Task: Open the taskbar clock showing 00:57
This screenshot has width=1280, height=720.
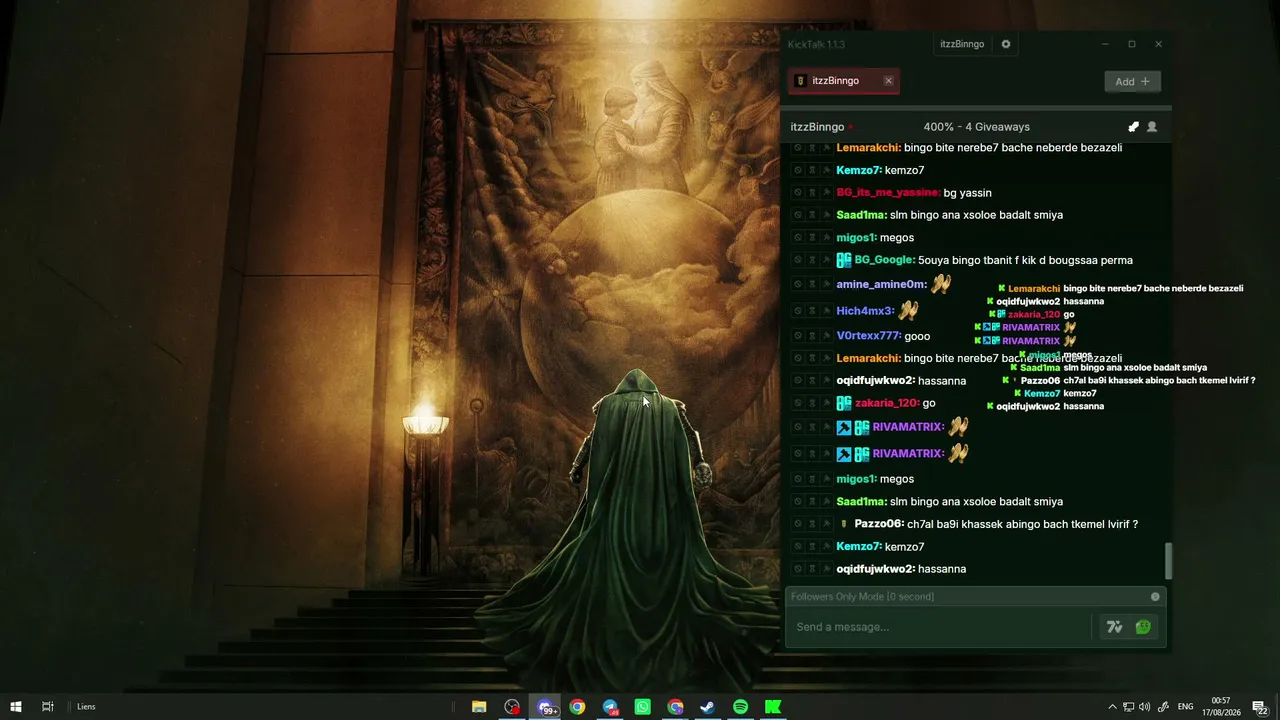Action: point(1221,707)
